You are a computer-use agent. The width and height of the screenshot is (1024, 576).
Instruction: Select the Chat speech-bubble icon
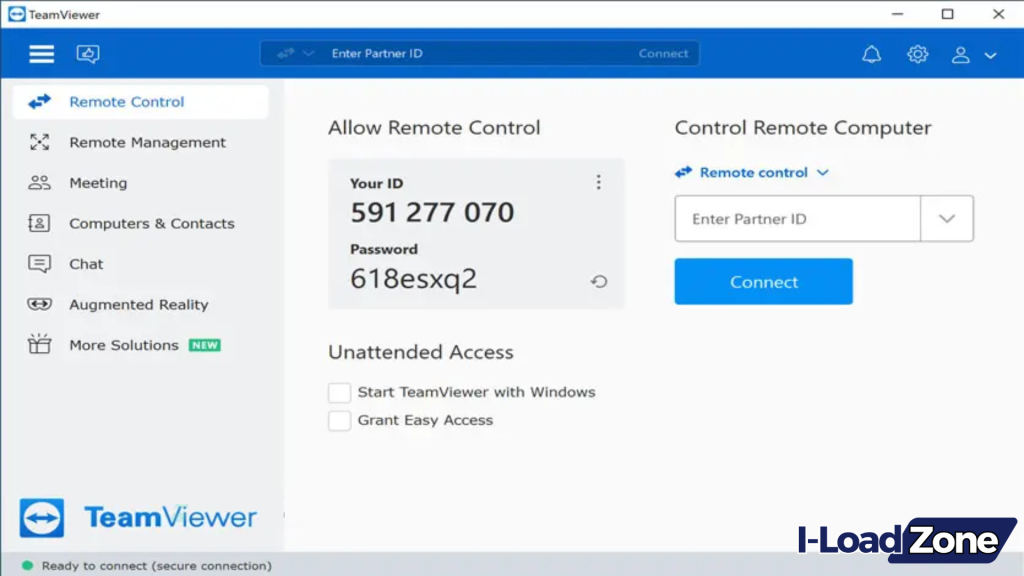click(x=39, y=263)
